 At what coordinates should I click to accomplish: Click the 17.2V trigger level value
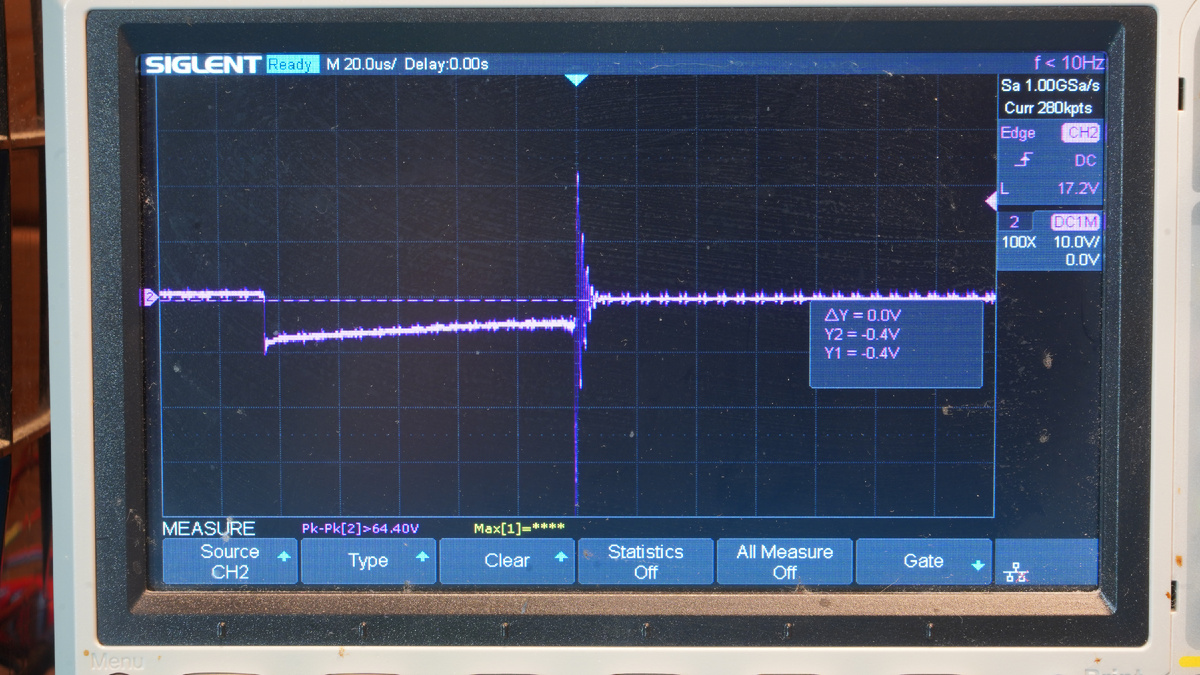point(1078,188)
